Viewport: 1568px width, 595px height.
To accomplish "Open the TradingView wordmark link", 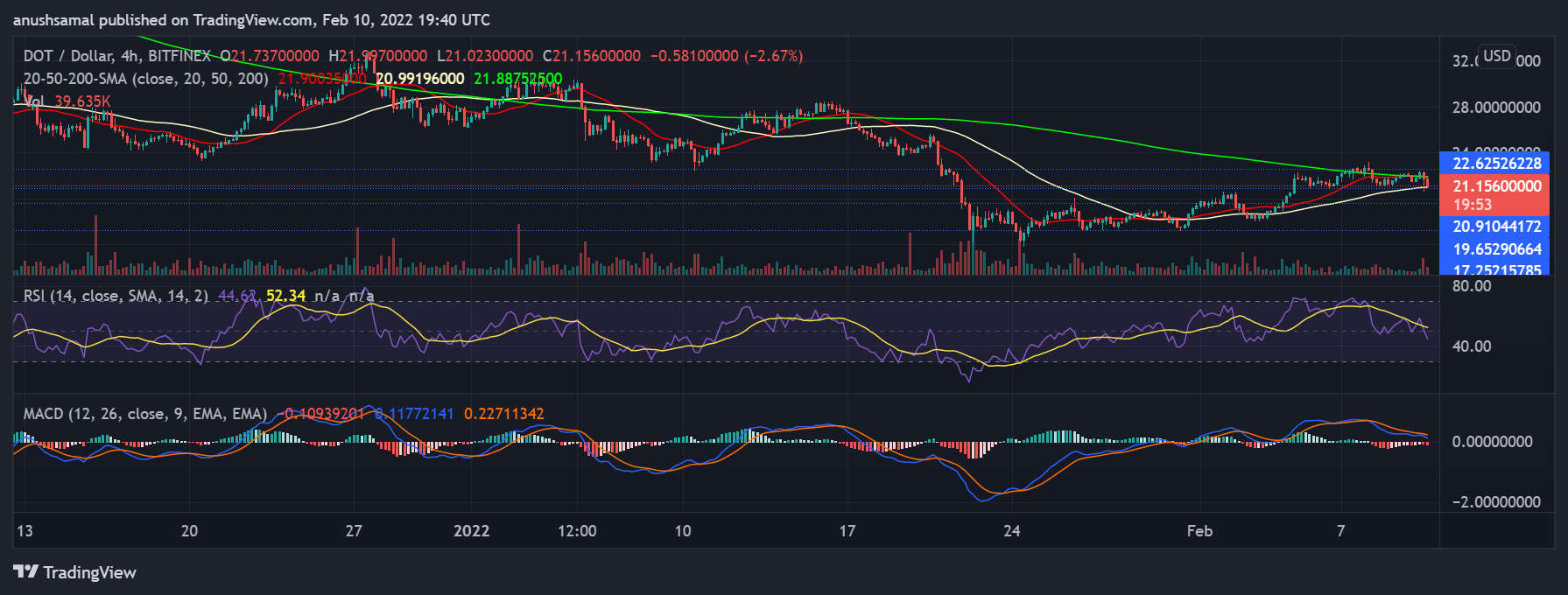I will click(x=89, y=572).
